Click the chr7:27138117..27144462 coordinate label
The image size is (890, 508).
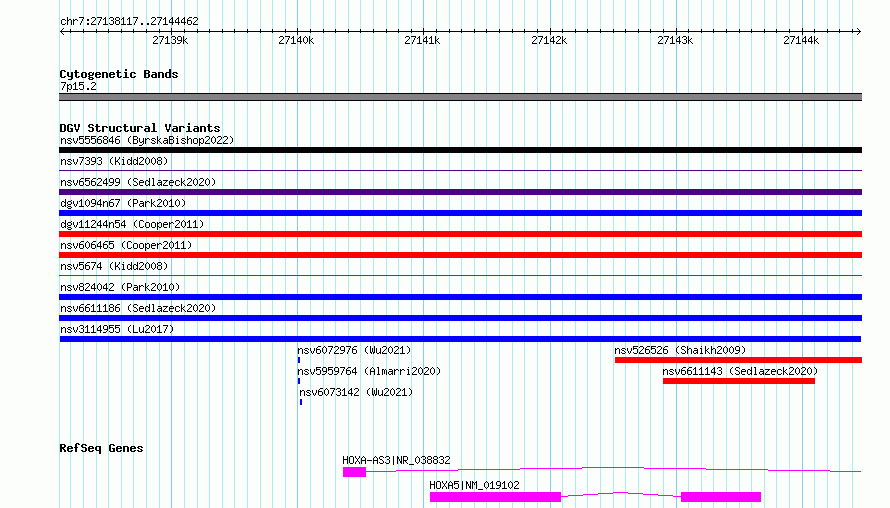129,22
